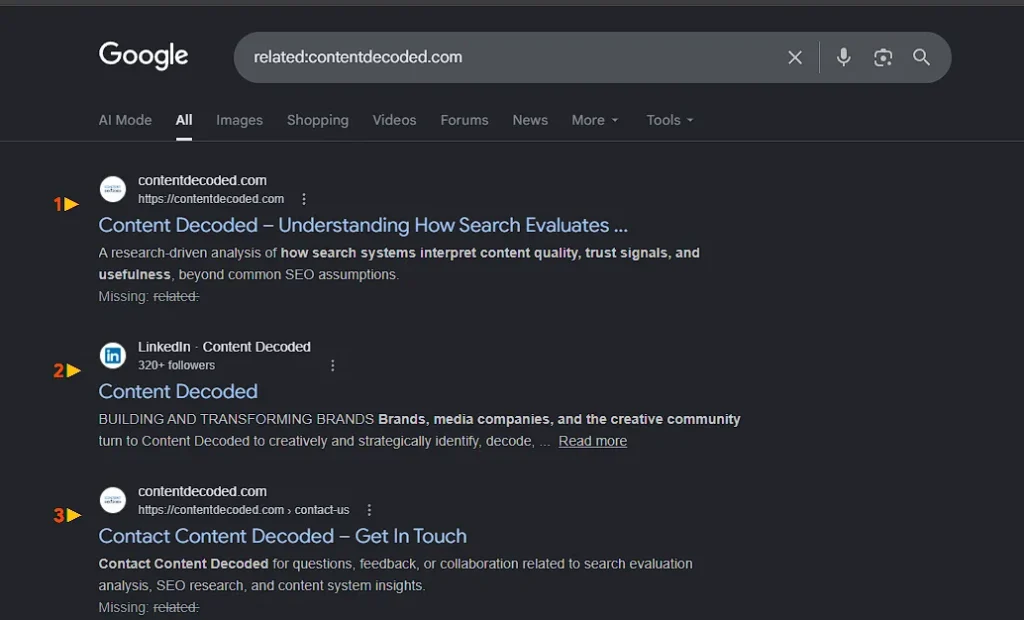Click the https://contentdecoded.com URL of first result

[211, 199]
